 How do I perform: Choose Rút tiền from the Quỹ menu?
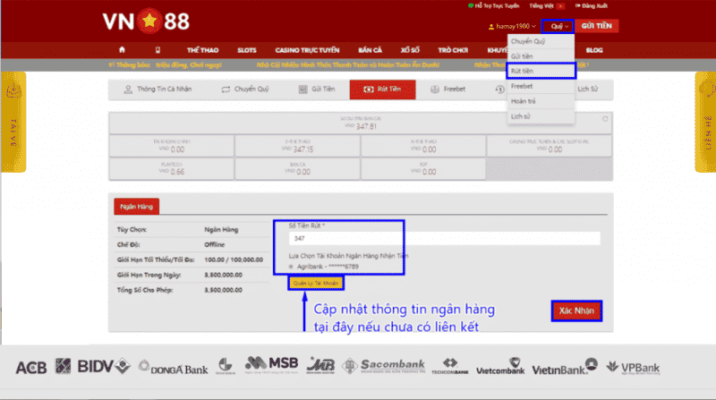pyautogui.click(x=541, y=71)
